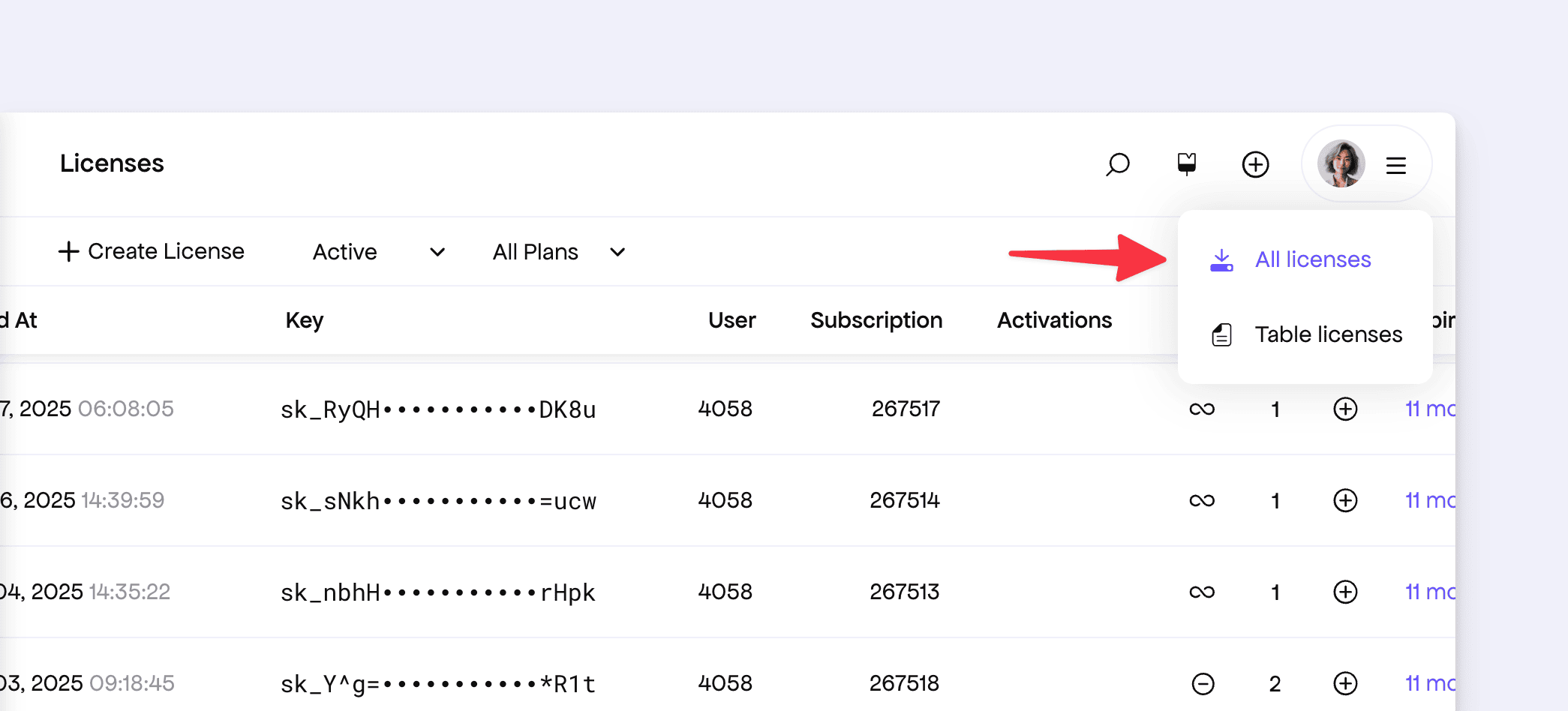
Task: Open the bookmark icon in header
Action: pyautogui.click(x=1186, y=163)
